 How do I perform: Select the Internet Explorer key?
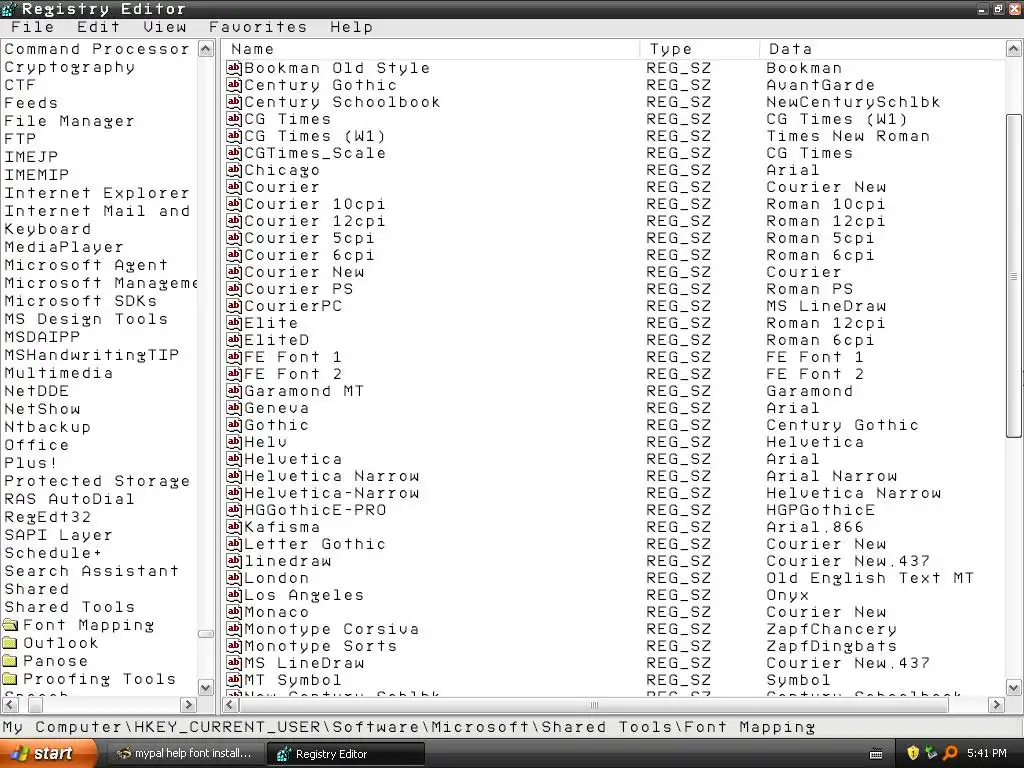click(x=97, y=193)
